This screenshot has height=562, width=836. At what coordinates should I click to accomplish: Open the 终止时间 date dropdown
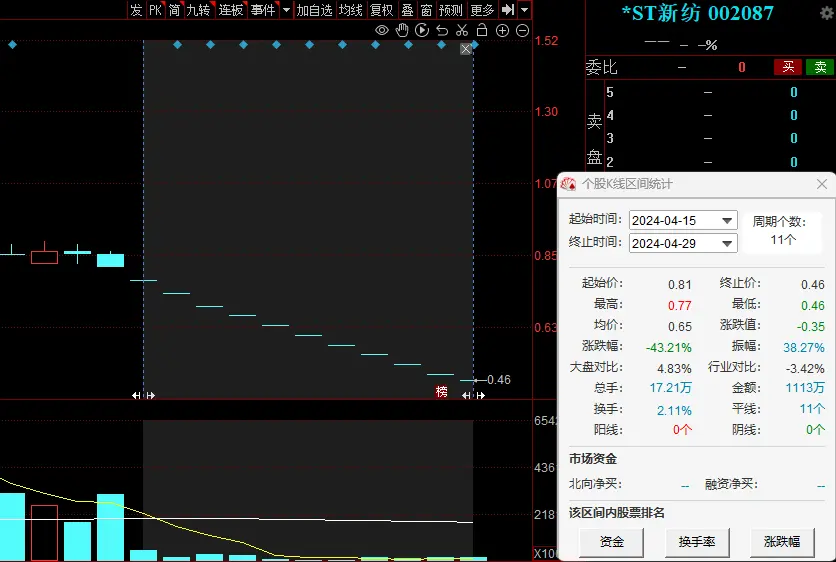(x=727, y=243)
